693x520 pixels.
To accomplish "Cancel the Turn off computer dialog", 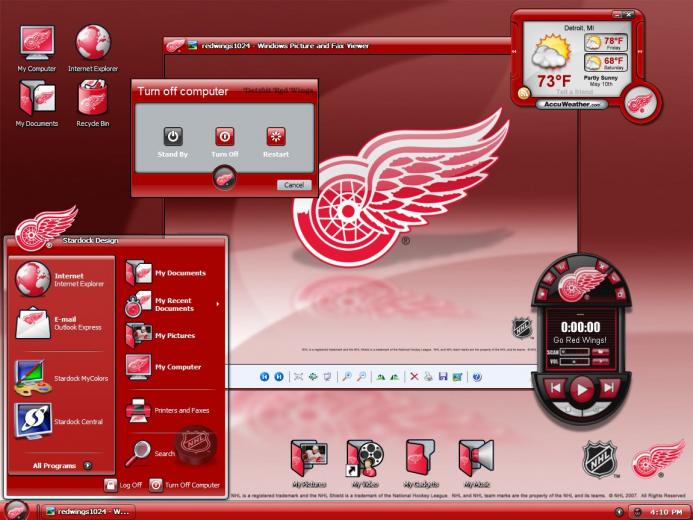I will 294,185.
